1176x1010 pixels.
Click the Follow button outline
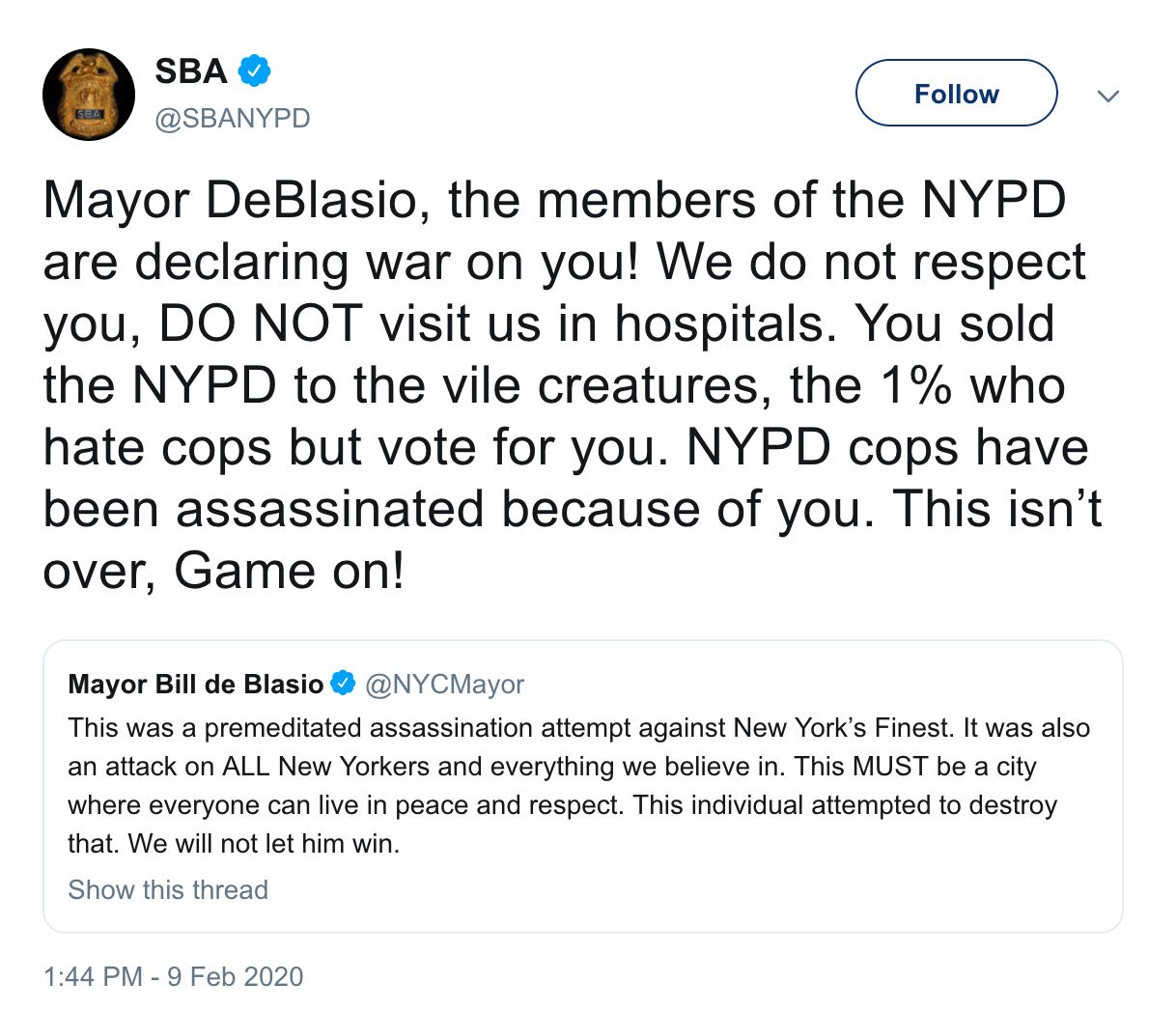[955, 93]
